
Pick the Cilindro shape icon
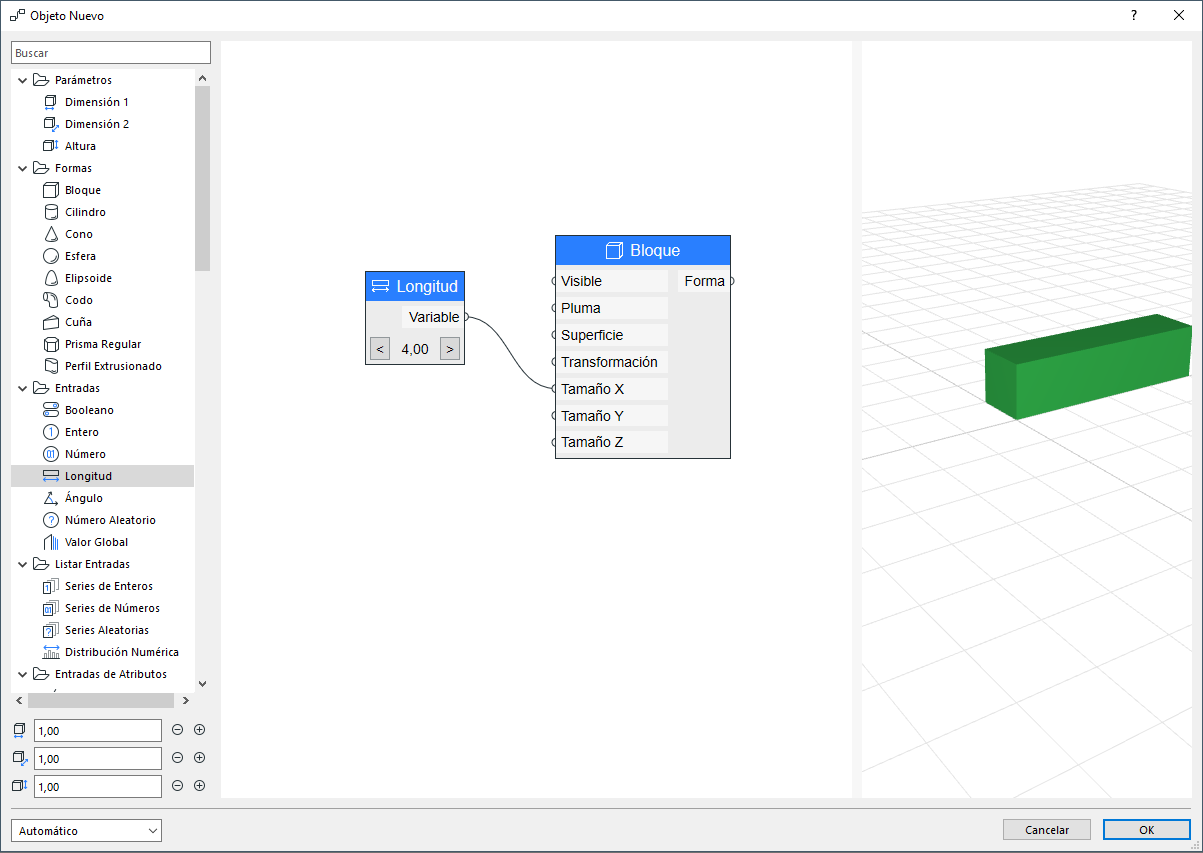(52, 212)
